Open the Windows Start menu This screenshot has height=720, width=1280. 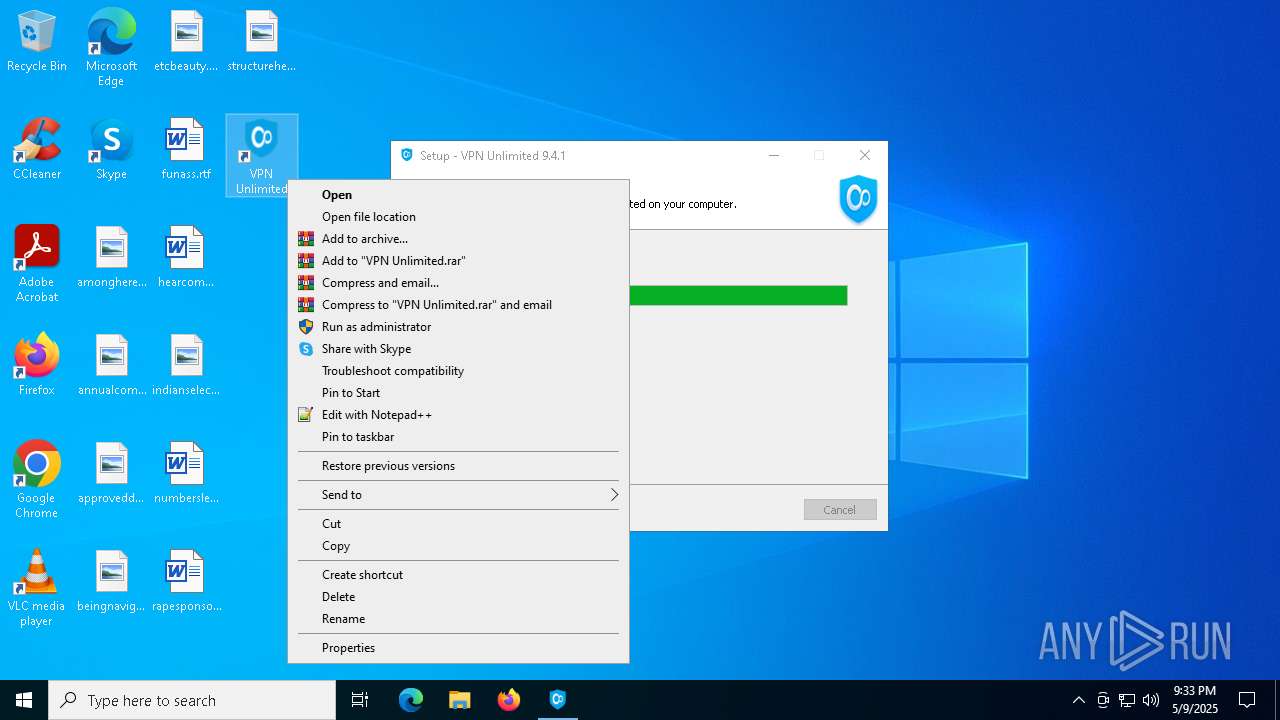tap(24, 700)
